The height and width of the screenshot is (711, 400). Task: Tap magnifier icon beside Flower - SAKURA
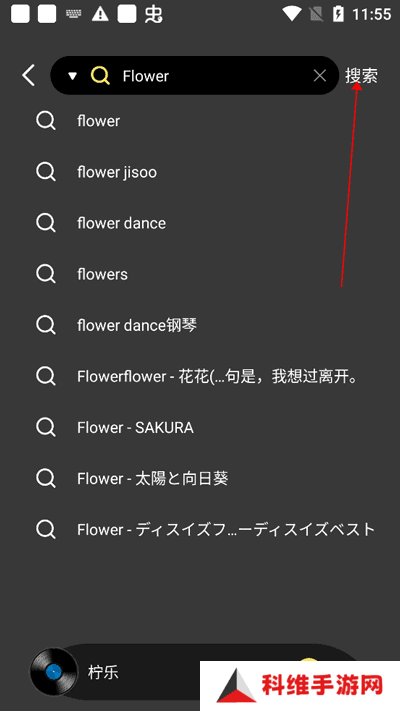(x=46, y=428)
